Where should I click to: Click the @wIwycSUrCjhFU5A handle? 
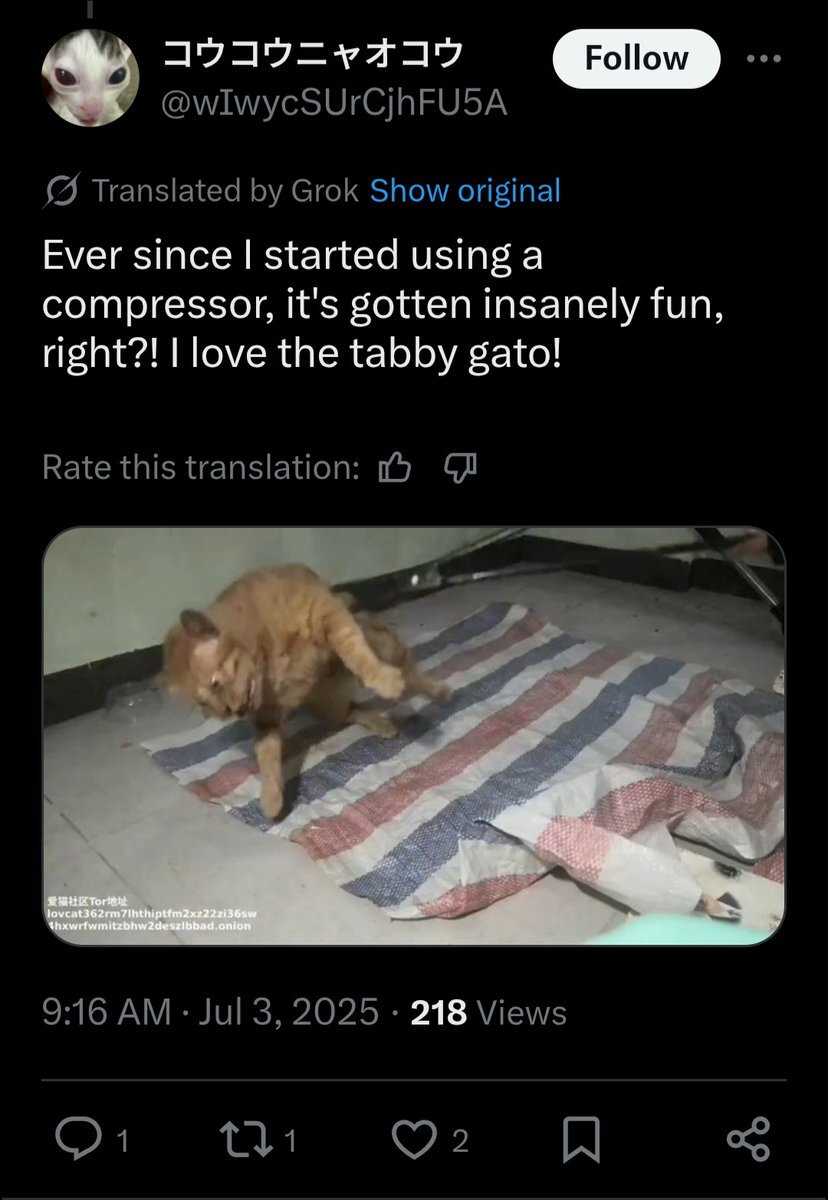click(x=334, y=102)
